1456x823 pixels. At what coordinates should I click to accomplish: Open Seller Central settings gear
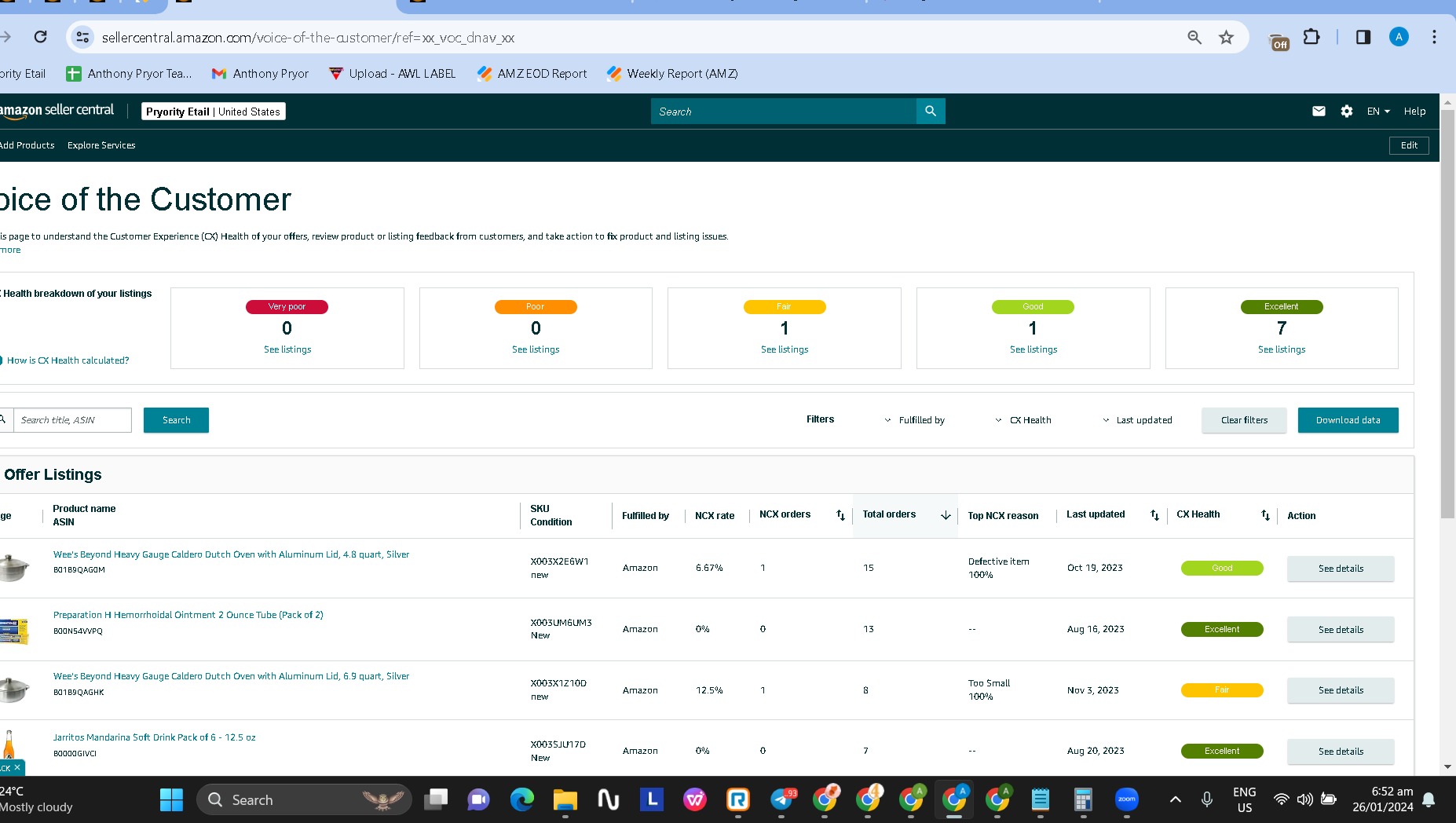tap(1347, 112)
